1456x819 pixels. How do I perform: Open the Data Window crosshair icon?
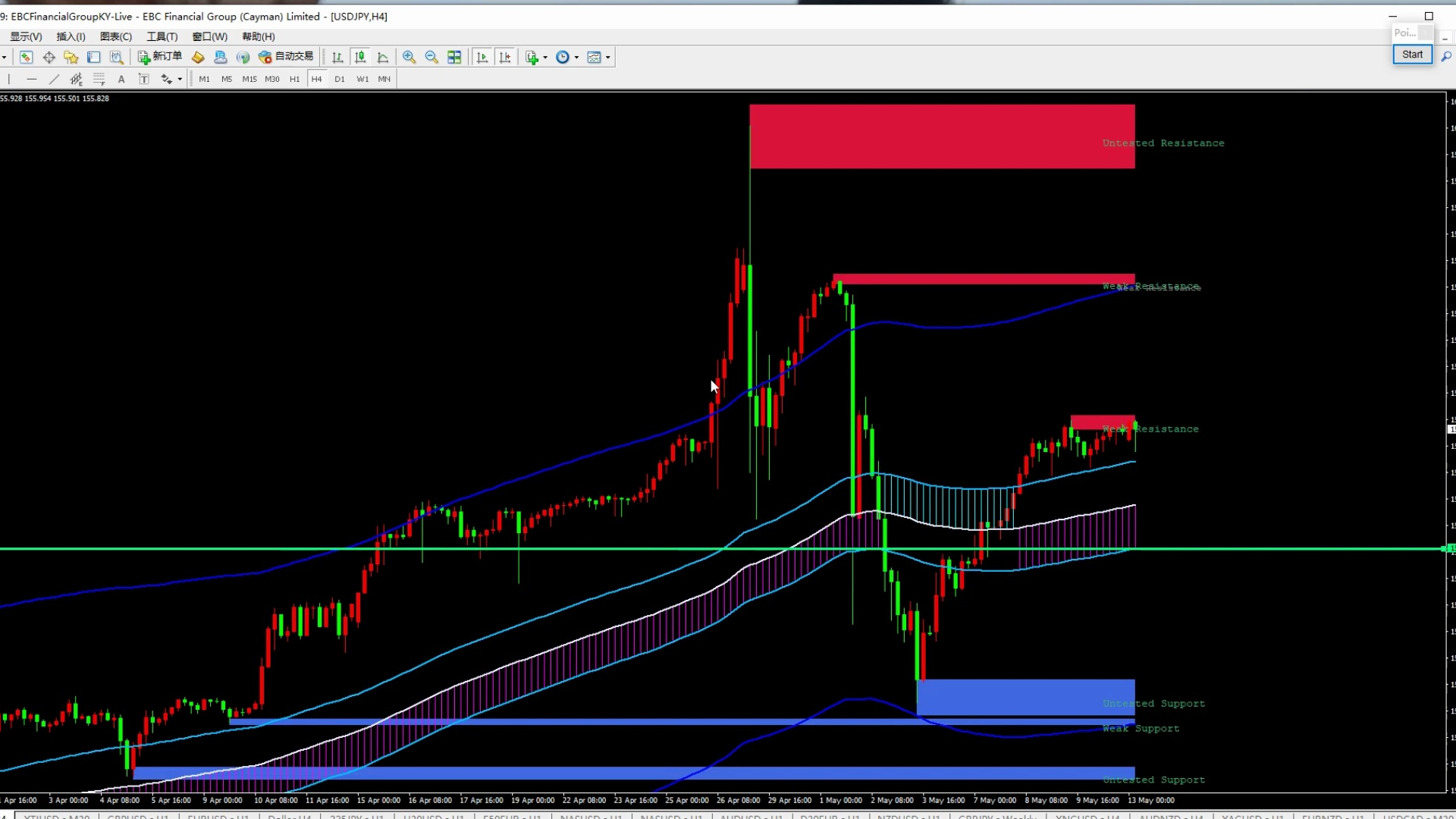click(x=49, y=57)
